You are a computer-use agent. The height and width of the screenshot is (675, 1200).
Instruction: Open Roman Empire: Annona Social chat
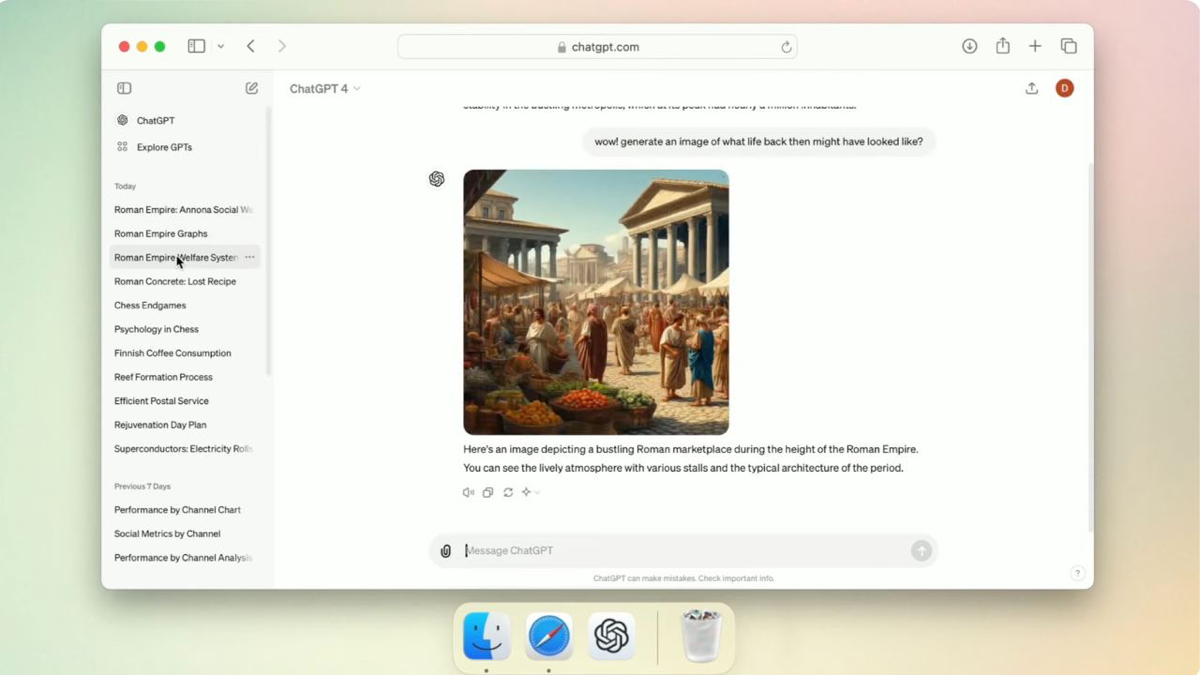click(184, 210)
